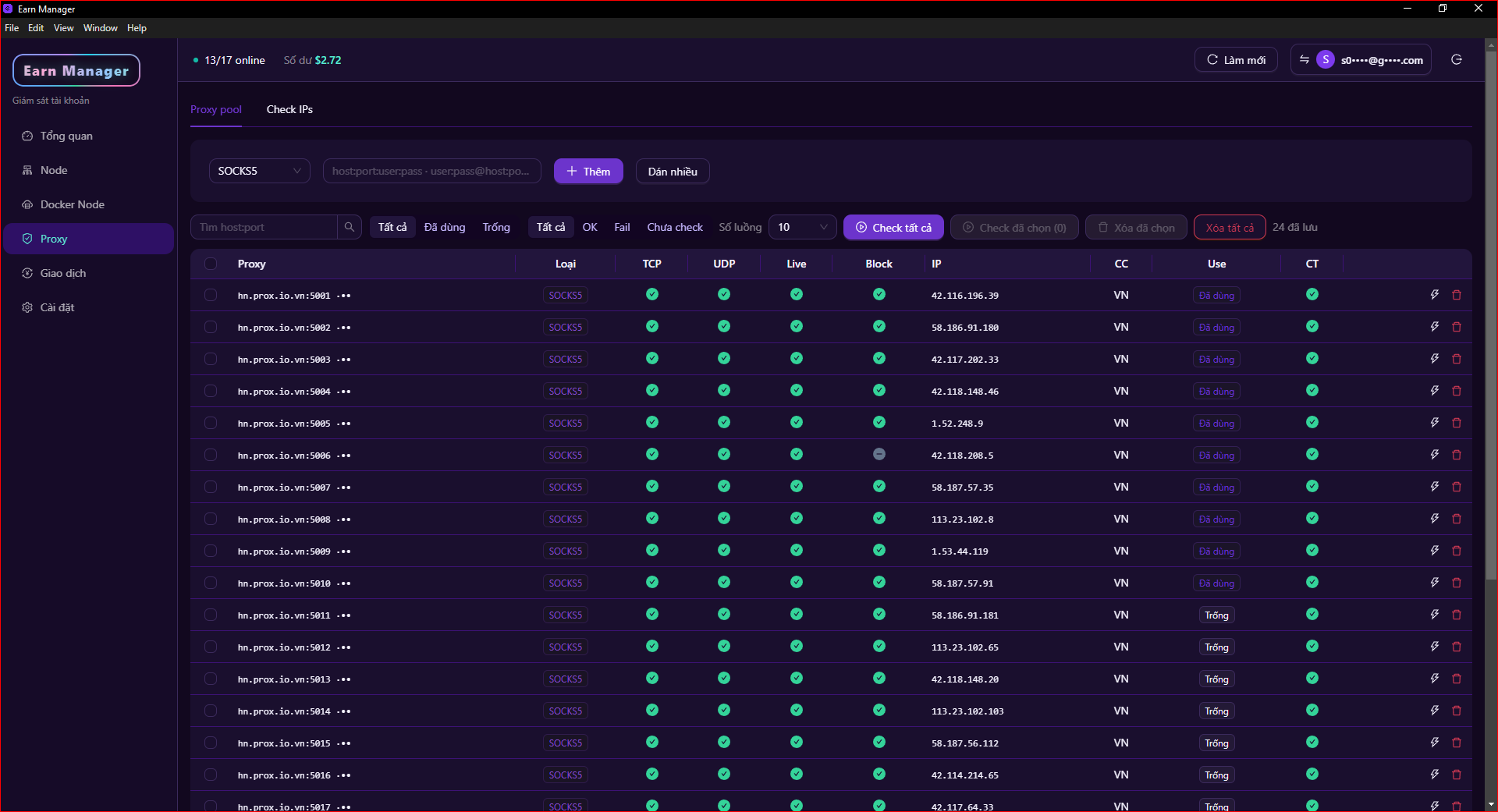Click the vertical scrollbar on the right

point(1491,312)
